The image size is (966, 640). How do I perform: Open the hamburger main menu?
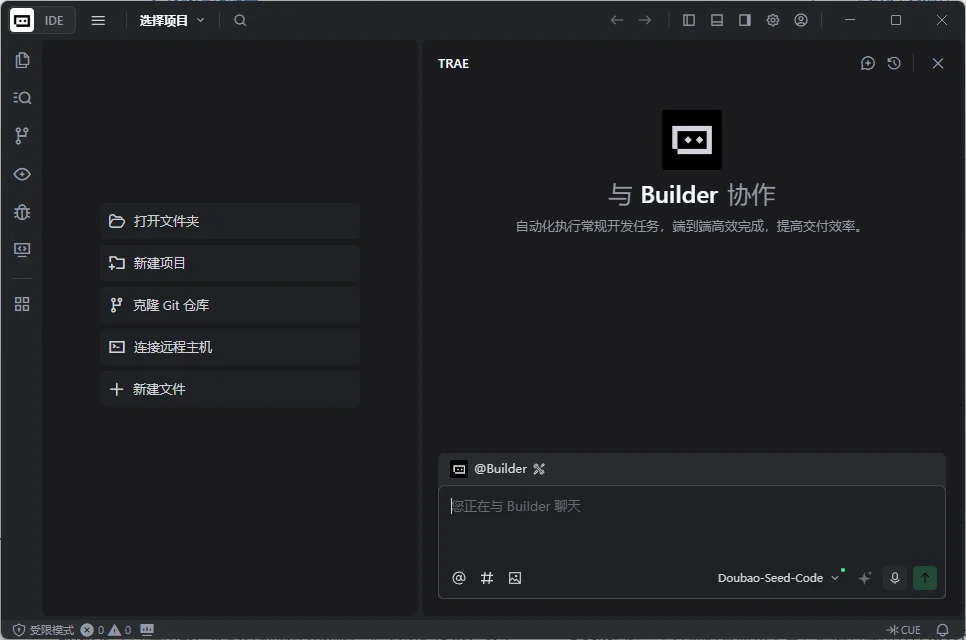[98, 20]
